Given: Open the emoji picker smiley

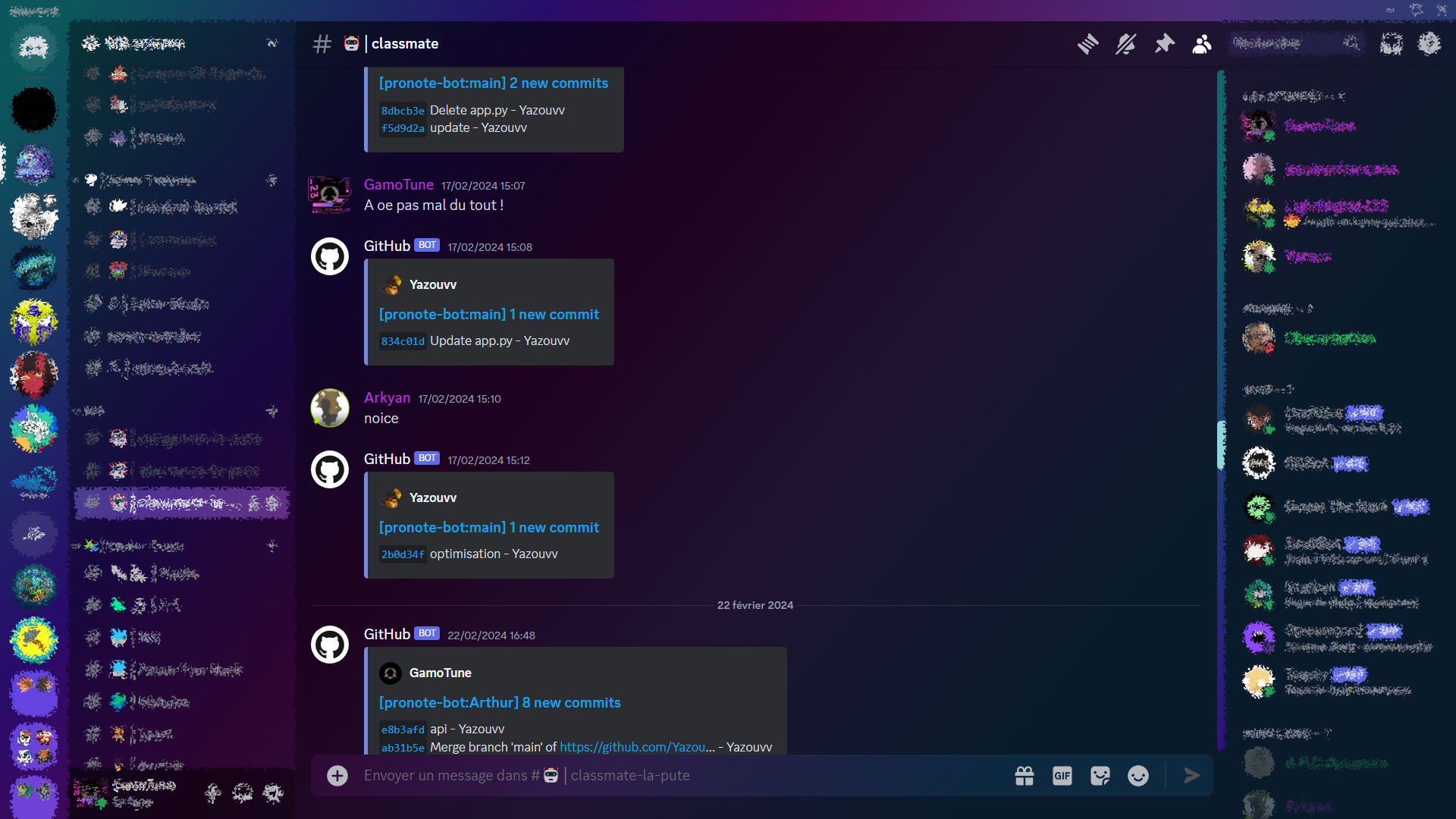Looking at the screenshot, I should coord(1138,775).
